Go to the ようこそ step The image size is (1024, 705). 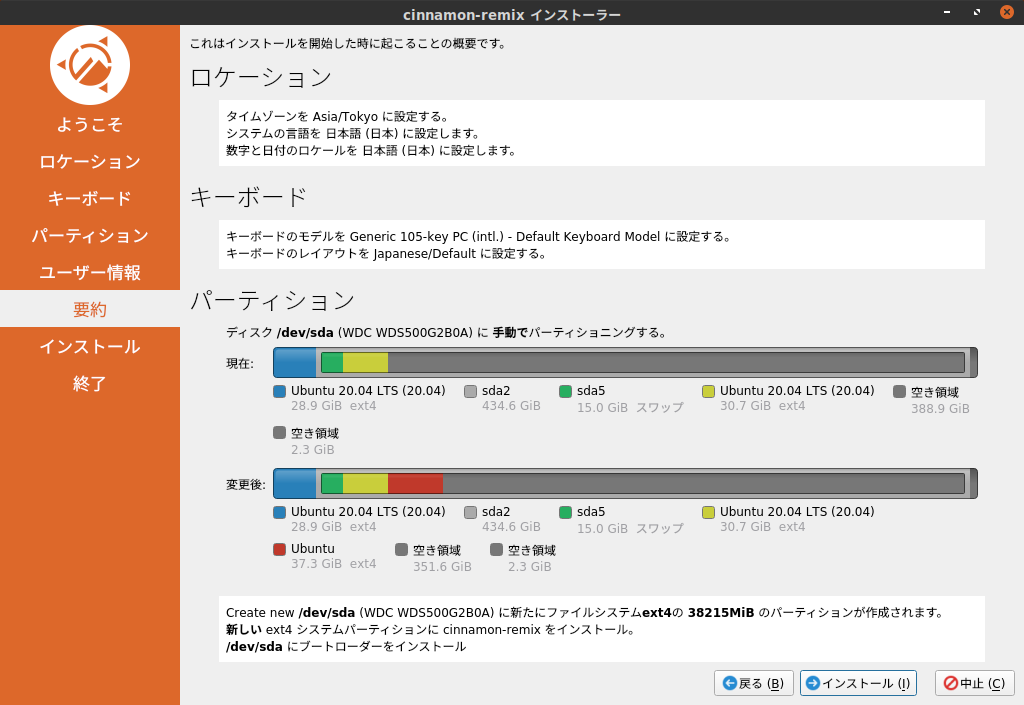coord(90,124)
